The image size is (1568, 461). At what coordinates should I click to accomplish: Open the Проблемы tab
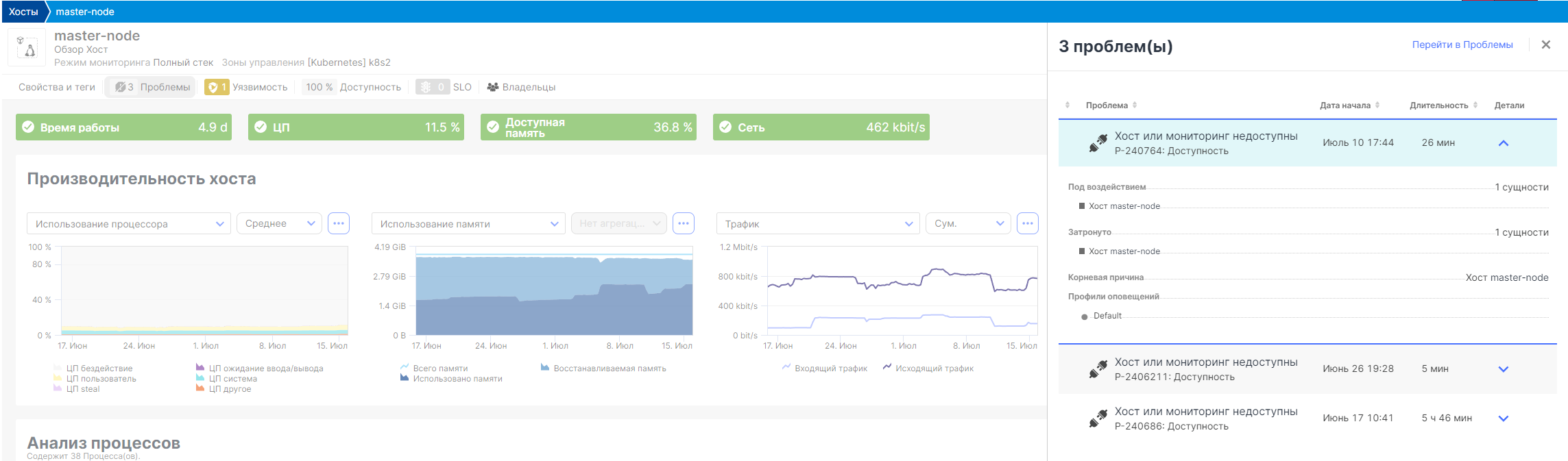coord(152,88)
